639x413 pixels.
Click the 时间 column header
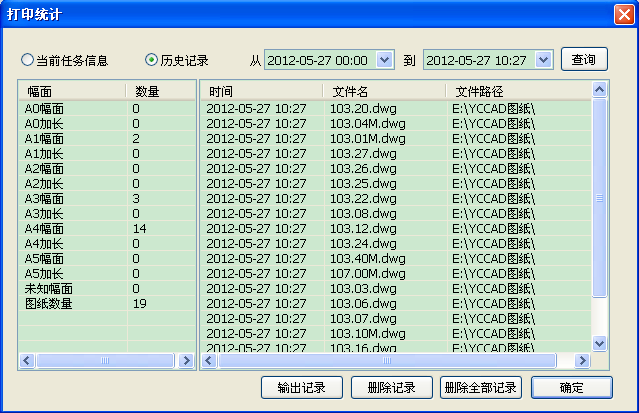point(262,91)
